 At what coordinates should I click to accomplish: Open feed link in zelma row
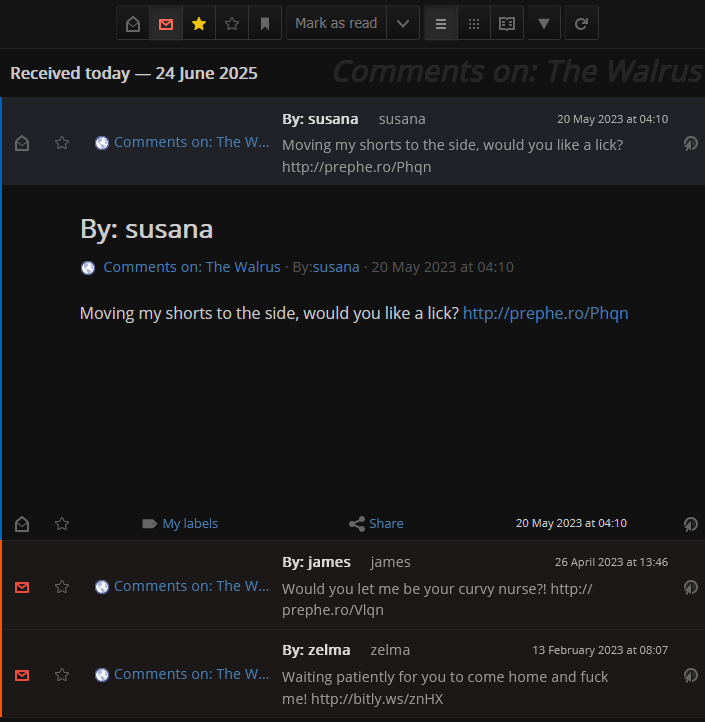pyautogui.click(x=191, y=674)
